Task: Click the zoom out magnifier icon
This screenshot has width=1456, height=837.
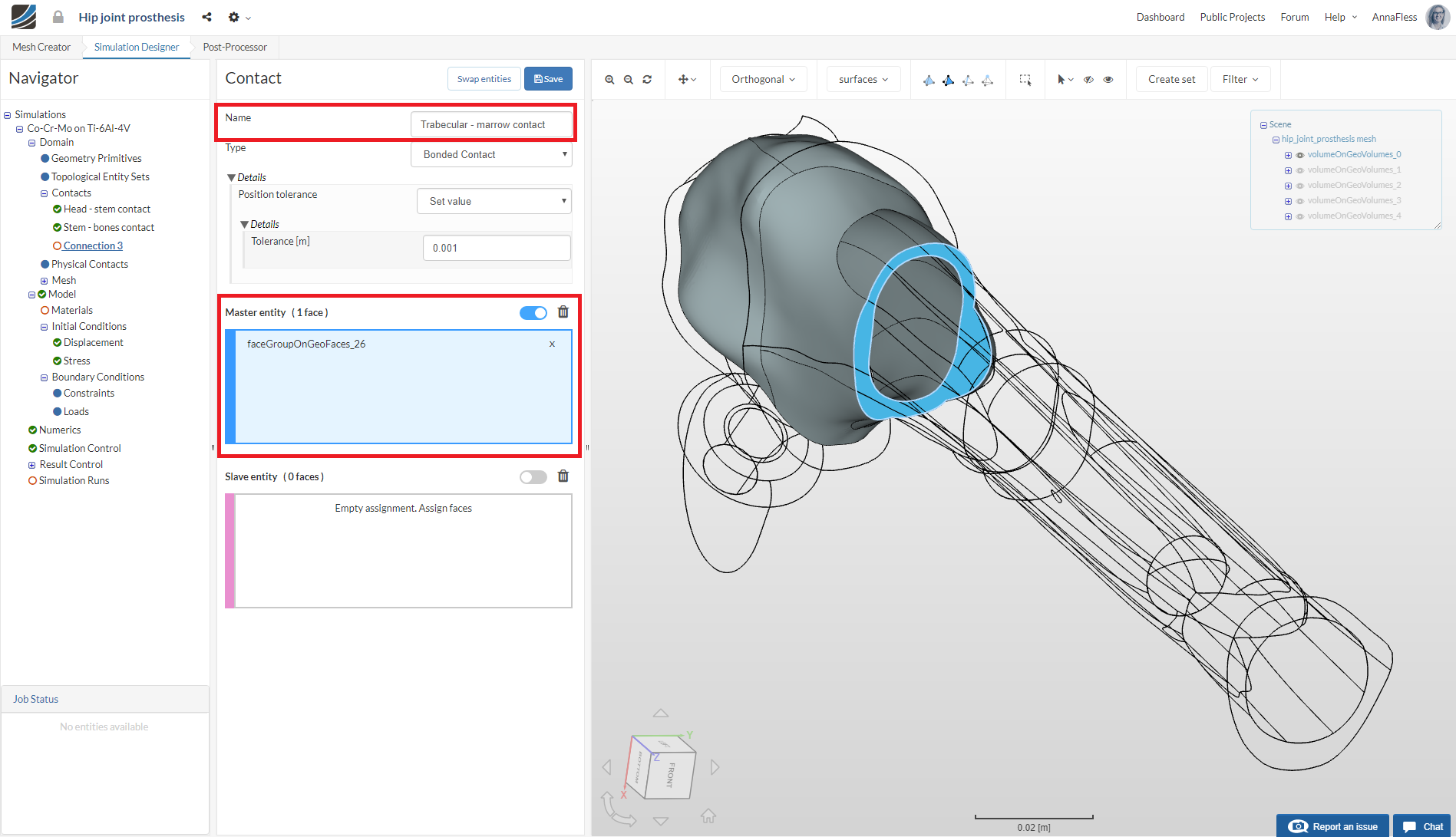Action: tap(629, 80)
